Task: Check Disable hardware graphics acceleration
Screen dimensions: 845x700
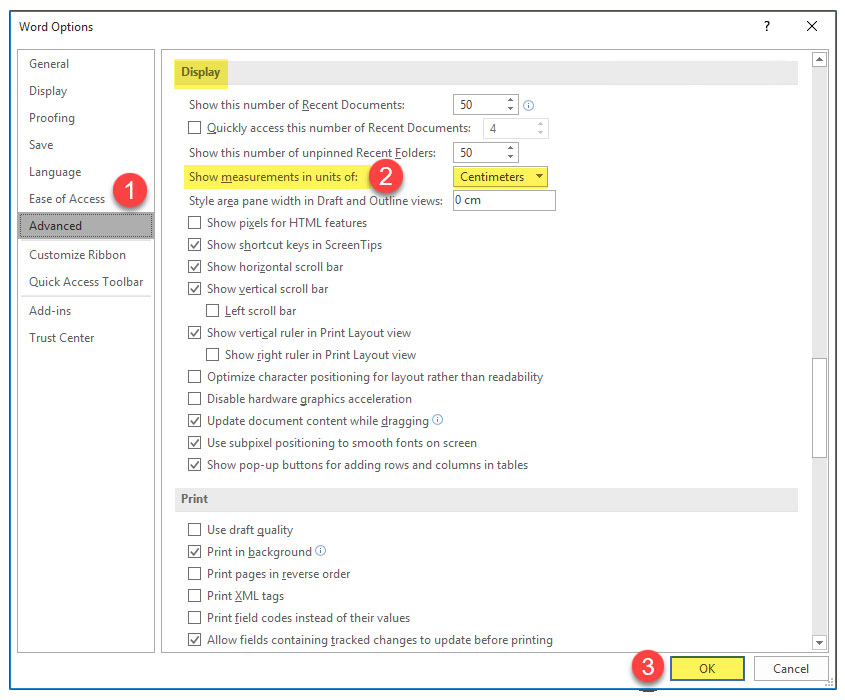Action: pos(194,399)
